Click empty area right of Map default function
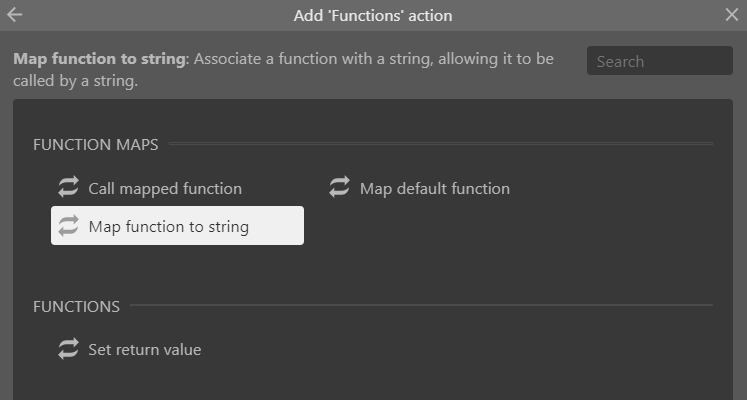This screenshot has width=747, height=400. pyautogui.click(x=615, y=189)
